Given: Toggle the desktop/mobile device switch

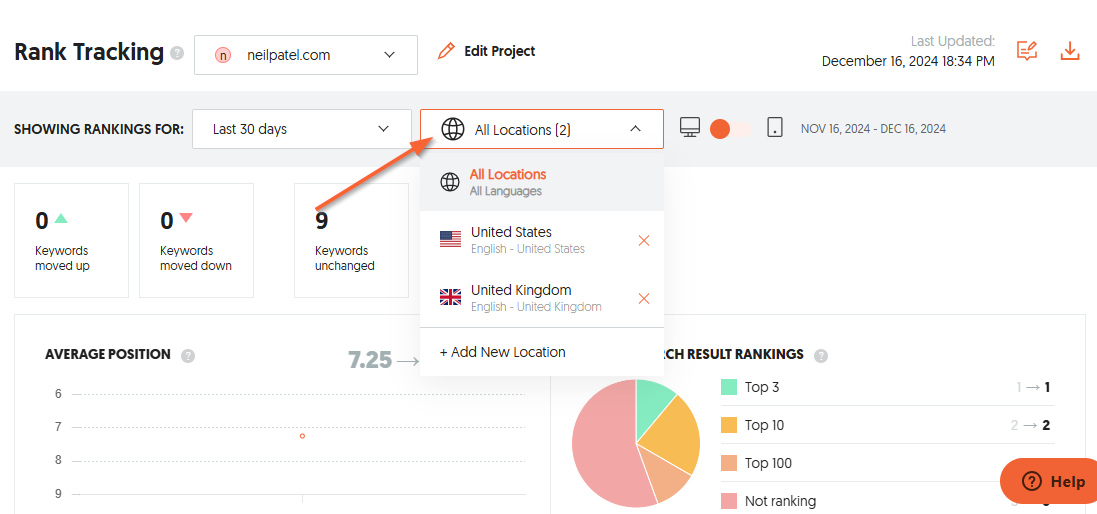Looking at the screenshot, I should coord(730,129).
